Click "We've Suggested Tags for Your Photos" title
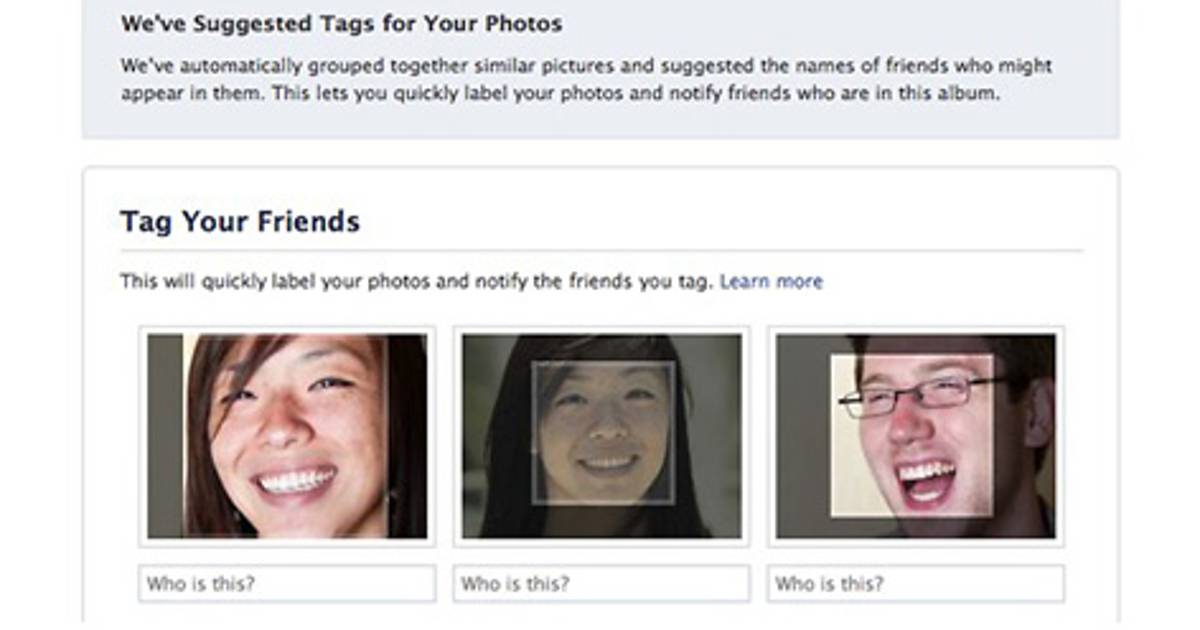 [x=341, y=23]
